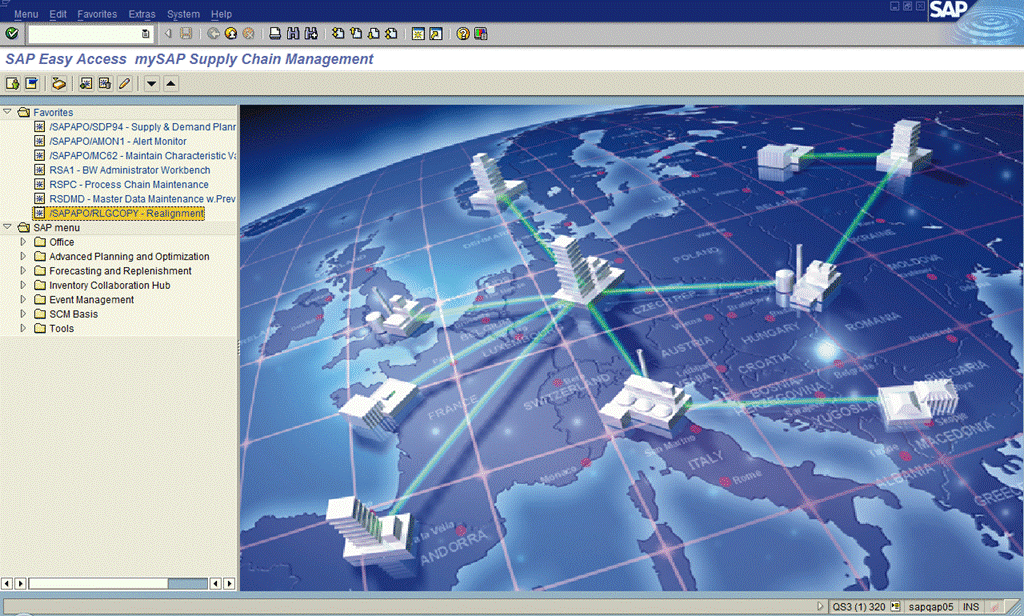Open the Help menu

[x=221, y=14]
